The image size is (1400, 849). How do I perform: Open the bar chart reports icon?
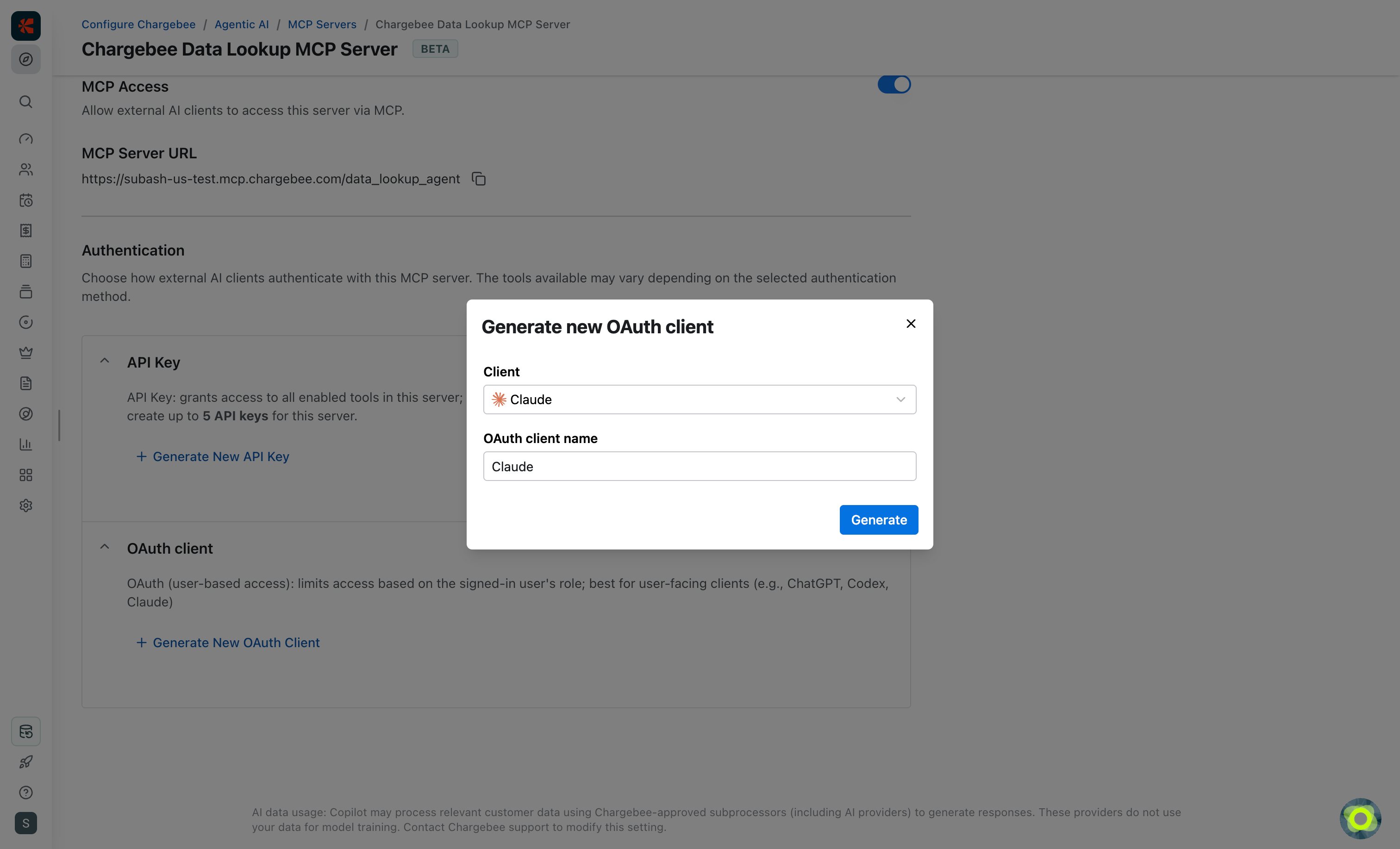[x=25, y=444]
